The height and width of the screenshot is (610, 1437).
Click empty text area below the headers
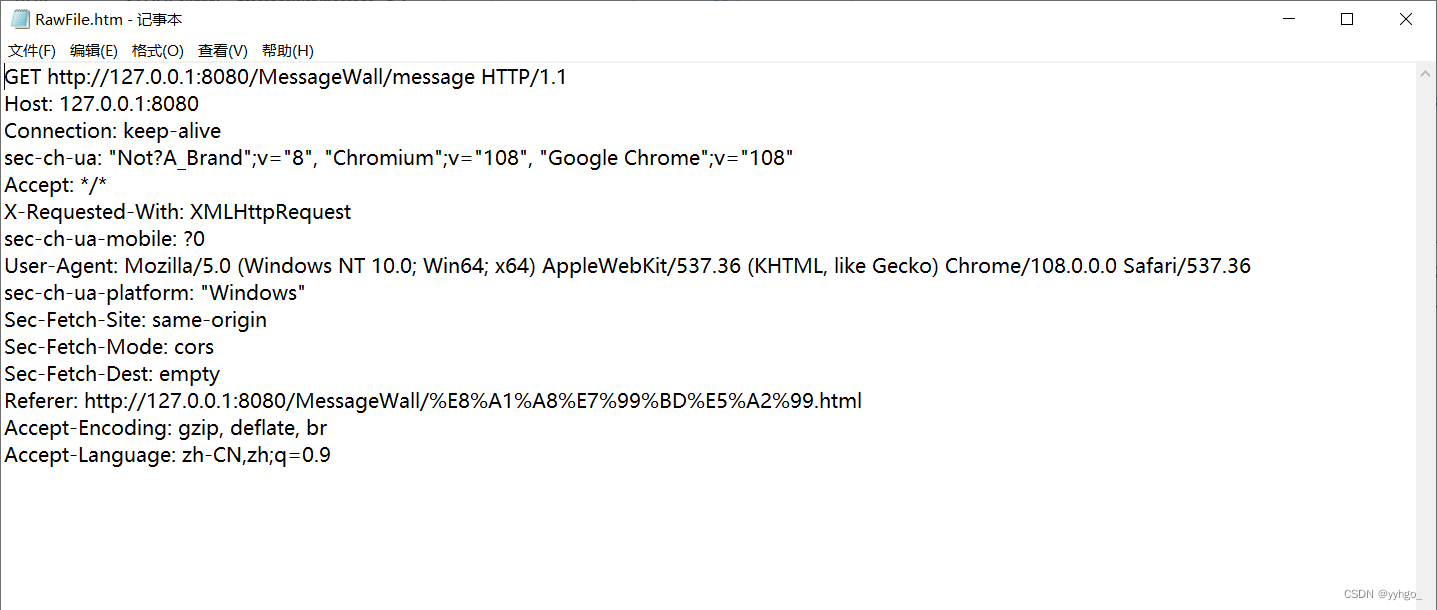700,535
